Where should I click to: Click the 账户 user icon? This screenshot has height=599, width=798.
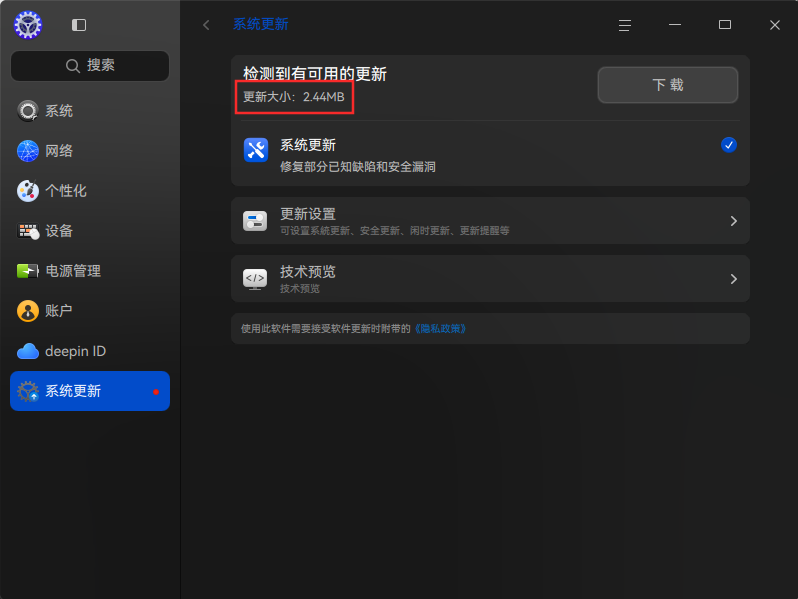[27, 311]
